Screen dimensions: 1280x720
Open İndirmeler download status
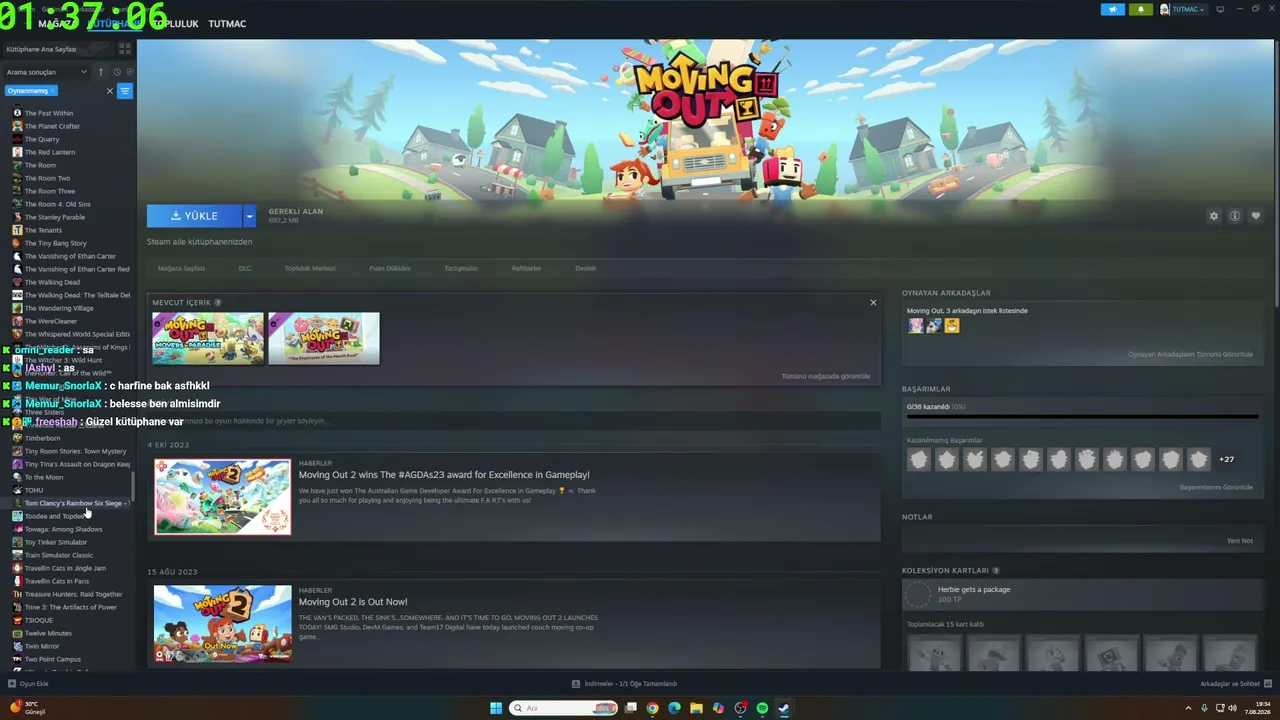625,684
